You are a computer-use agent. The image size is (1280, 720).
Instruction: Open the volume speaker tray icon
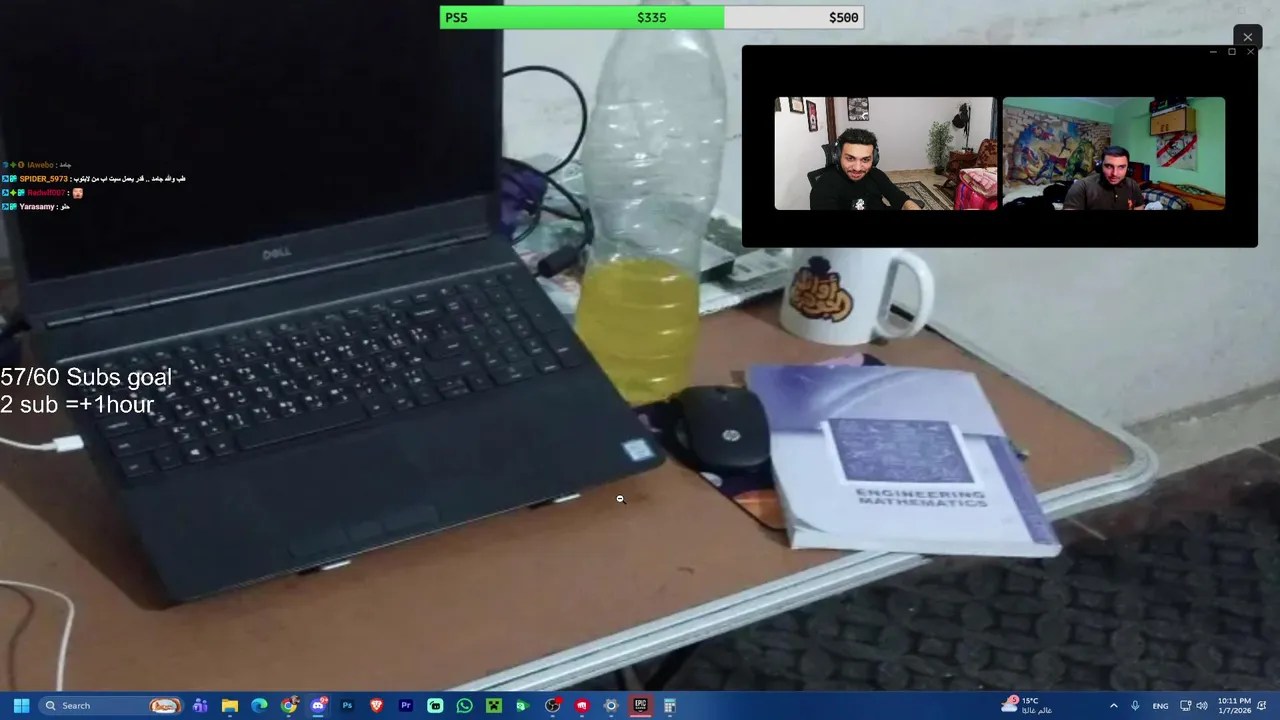point(1202,705)
